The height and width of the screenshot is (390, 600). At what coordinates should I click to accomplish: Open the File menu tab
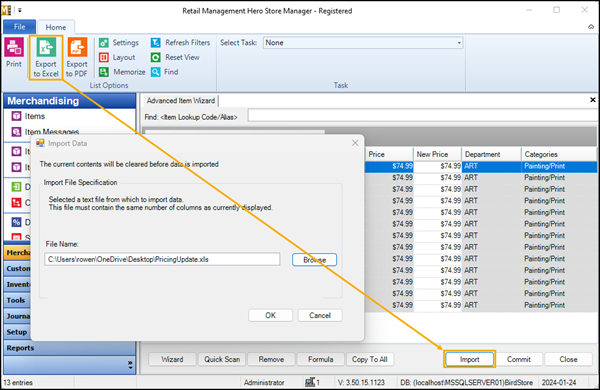pyautogui.click(x=20, y=27)
